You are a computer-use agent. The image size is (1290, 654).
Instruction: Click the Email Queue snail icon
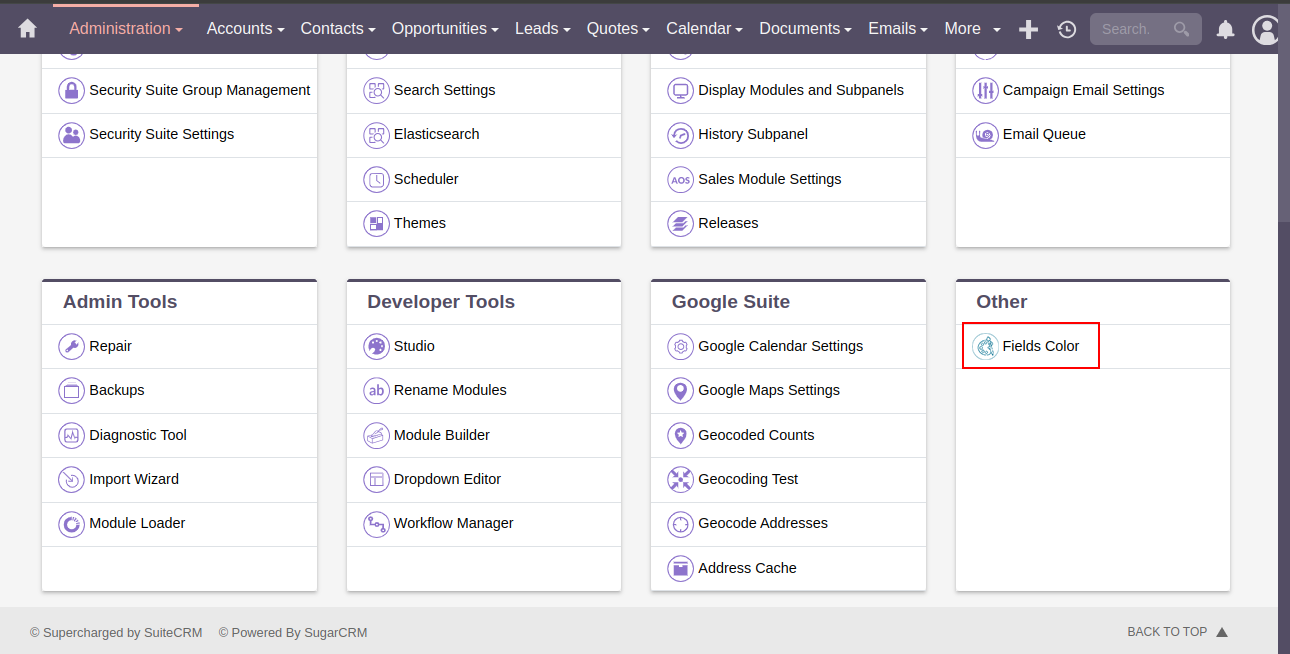click(x=985, y=134)
